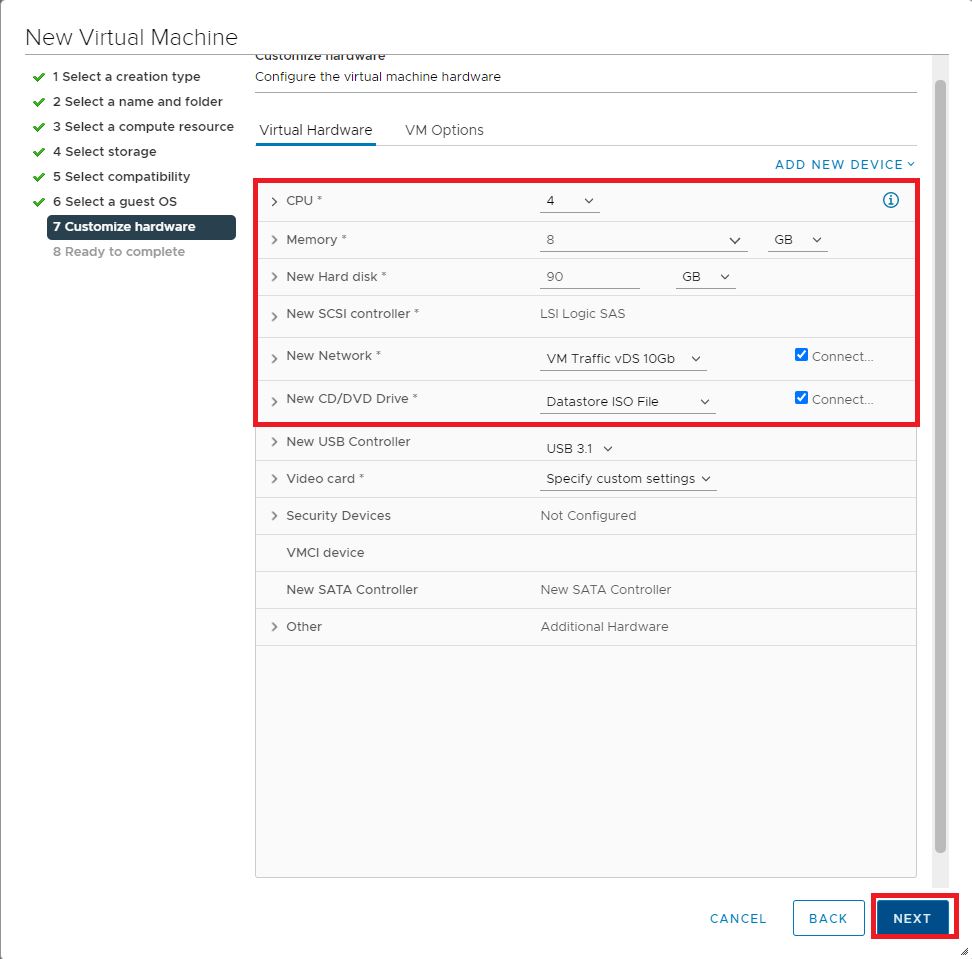
Task: Open the Datastore ISO File dropdown
Action: pos(628,402)
